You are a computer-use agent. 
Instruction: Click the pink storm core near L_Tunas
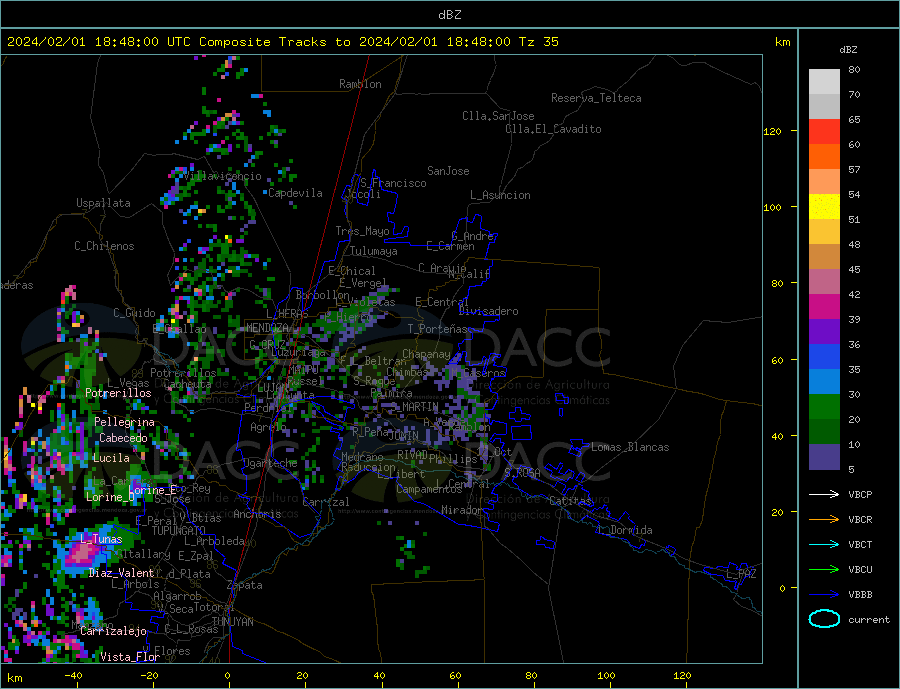point(83,553)
